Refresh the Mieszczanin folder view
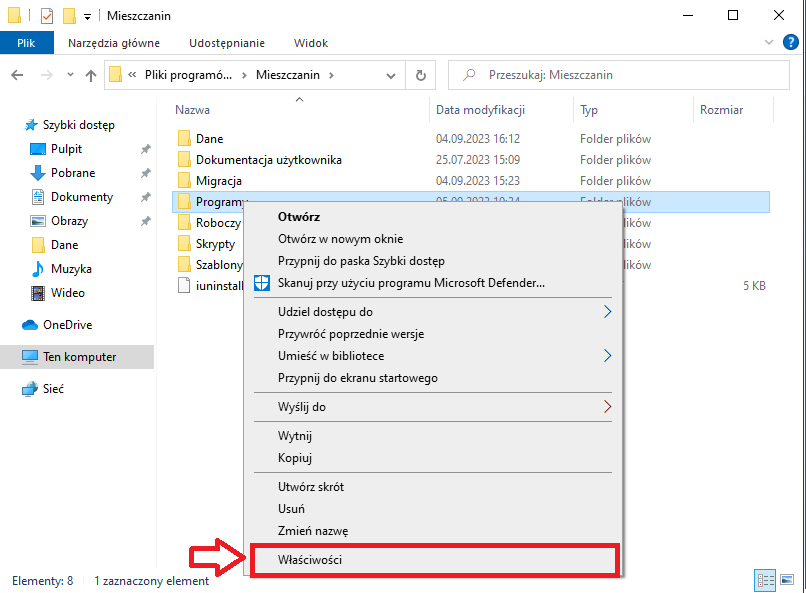 click(421, 75)
